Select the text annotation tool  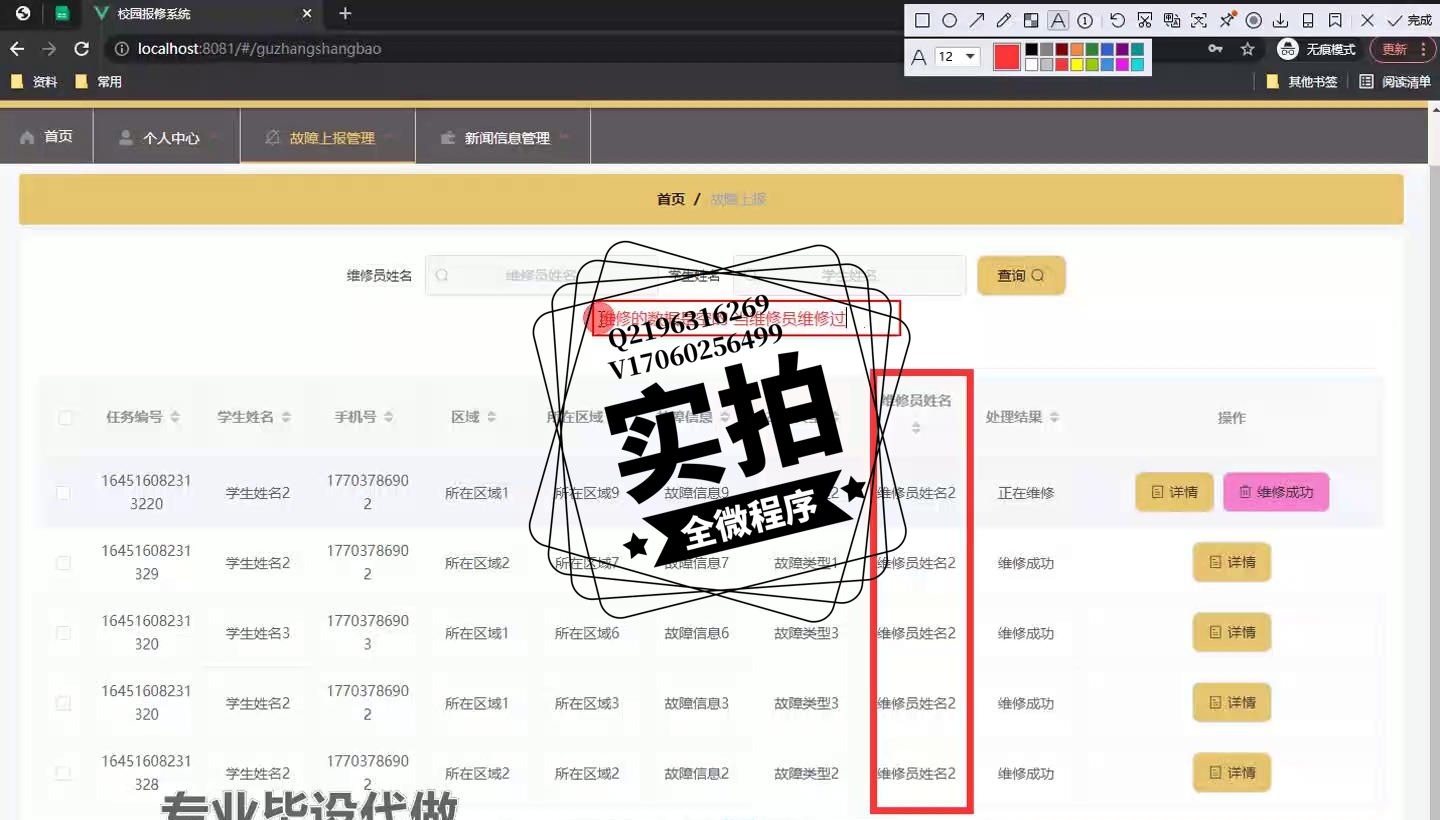[x=1058, y=20]
